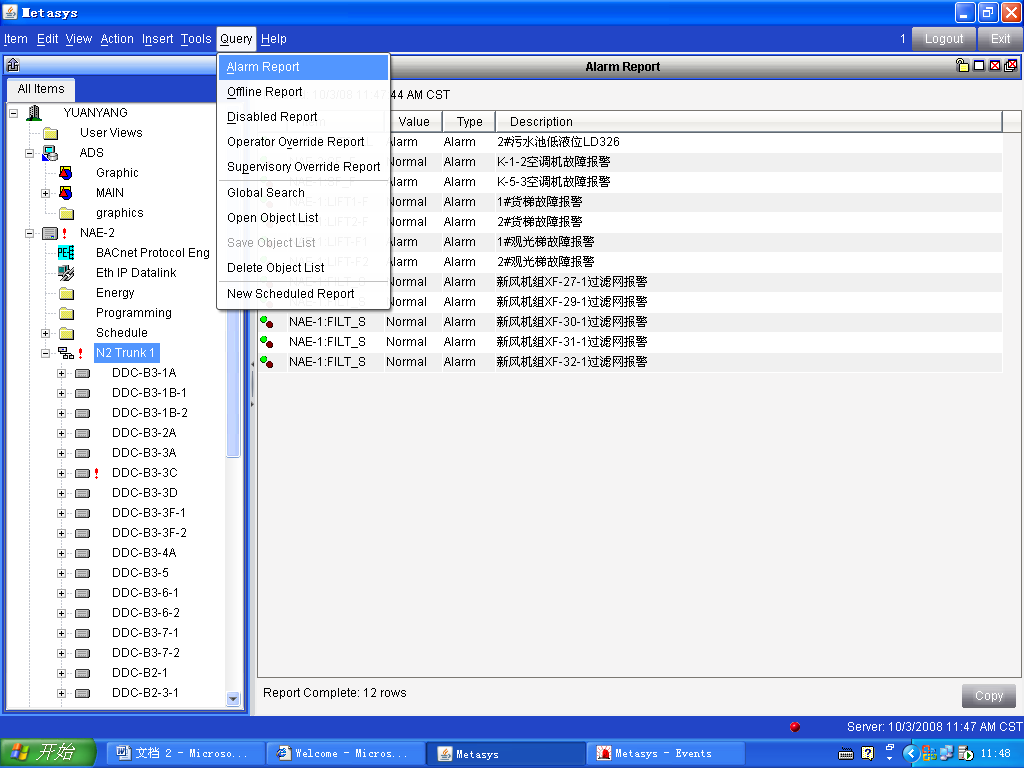The height and width of the screenshot is (768, 1024).
Task: Show hidden system tray icons arrow
Action: [910, 753]
